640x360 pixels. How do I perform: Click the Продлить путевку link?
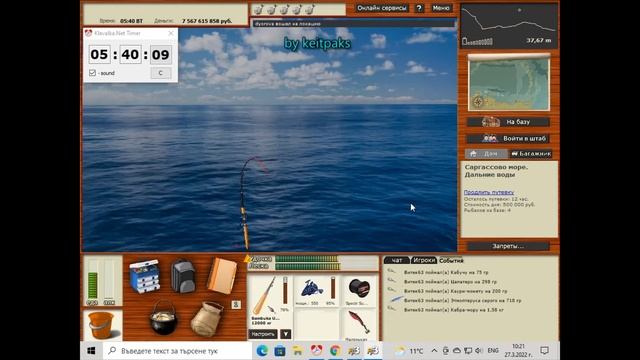tap(489, 192)
